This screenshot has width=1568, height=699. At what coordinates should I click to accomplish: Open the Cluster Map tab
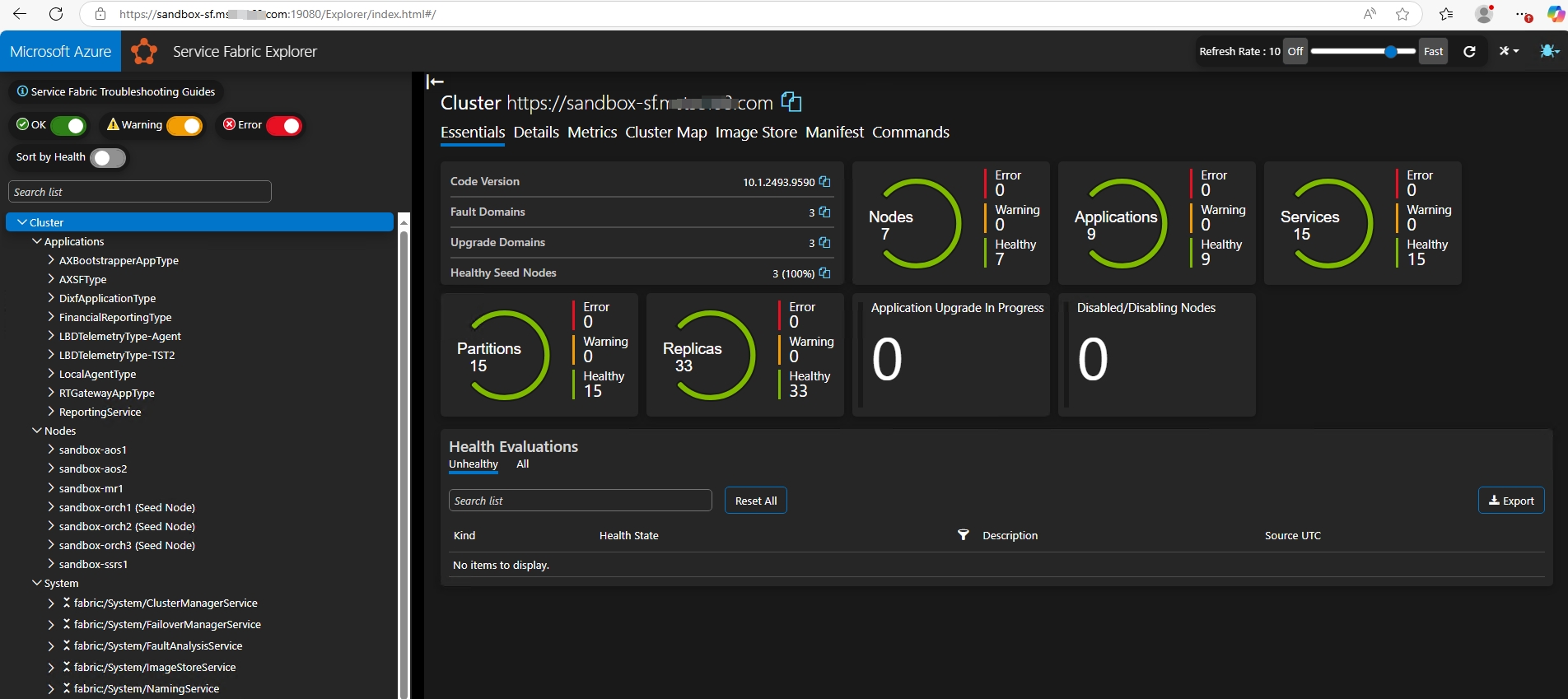tap(666, 132)
